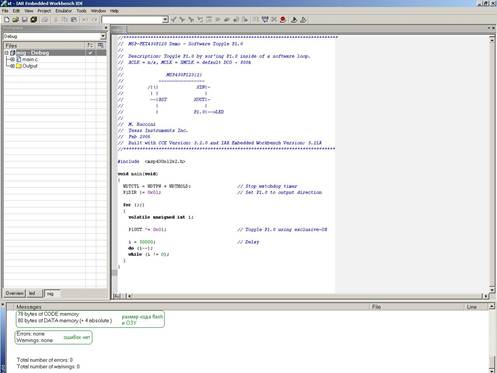Click 'Total number of warnings: 0' message

pyautogui.click(x=48, y=367)
